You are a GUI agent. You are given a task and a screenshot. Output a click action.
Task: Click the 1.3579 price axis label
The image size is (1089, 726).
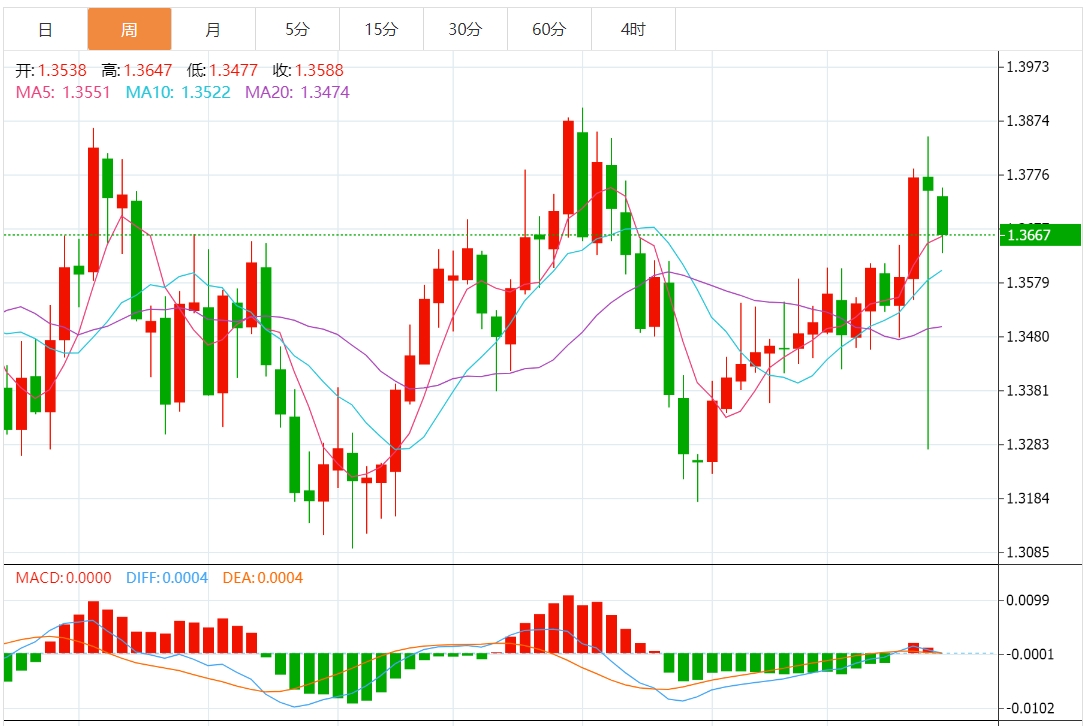pyautogui.click(x=1028, y=283)
